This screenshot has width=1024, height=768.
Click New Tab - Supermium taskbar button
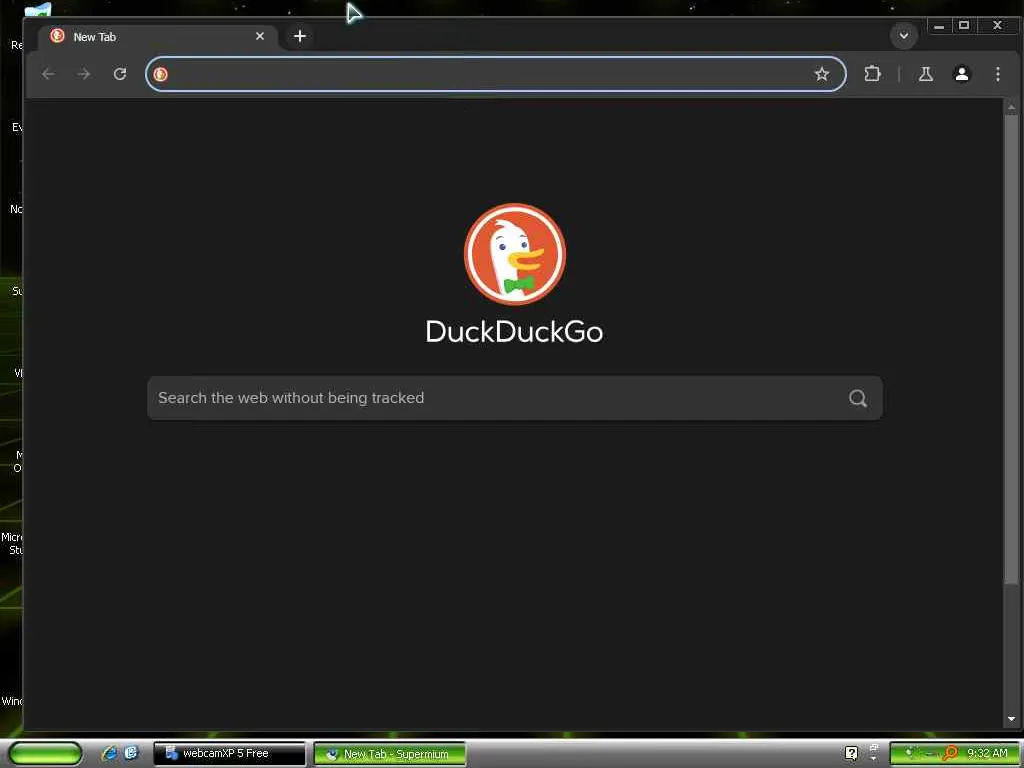pyautogui.click(x=390, y=754)
